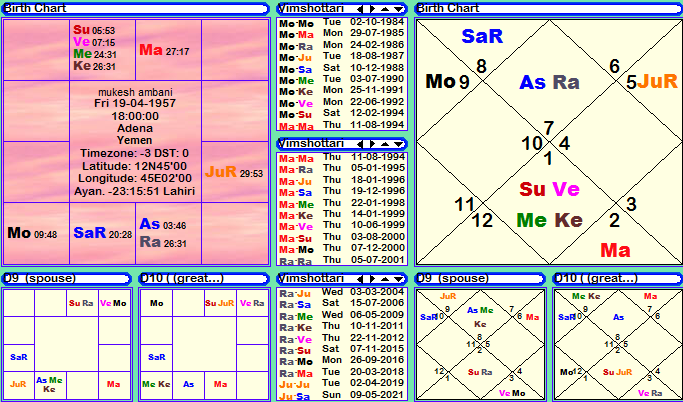Image resolution: width=683 pixels, height=402 pixels.
Task: Select the Ra-Ma row dated 20-03-2018
Action: pos(342,373)
